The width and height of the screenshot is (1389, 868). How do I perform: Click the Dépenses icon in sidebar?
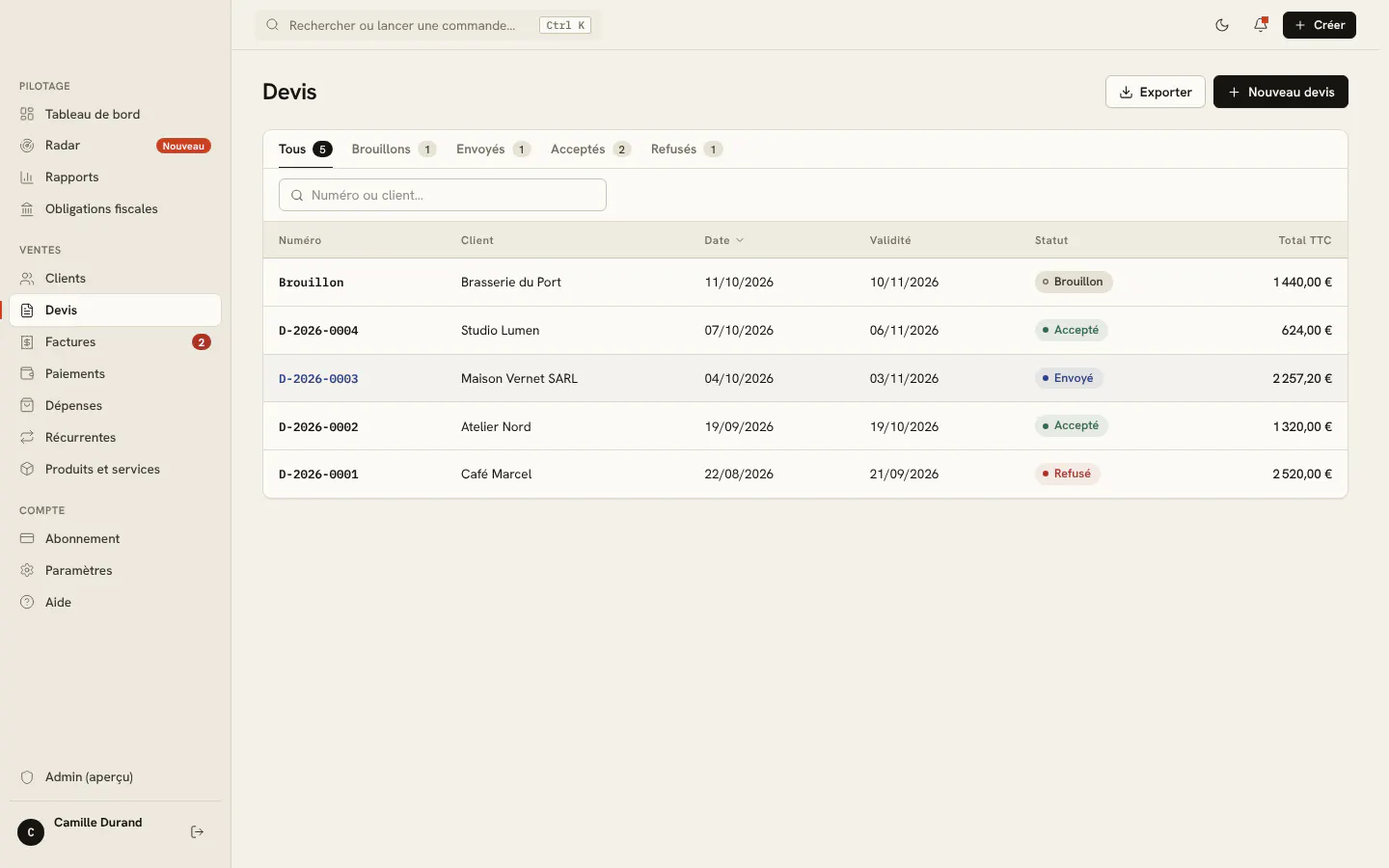click(x=27, y=406)
